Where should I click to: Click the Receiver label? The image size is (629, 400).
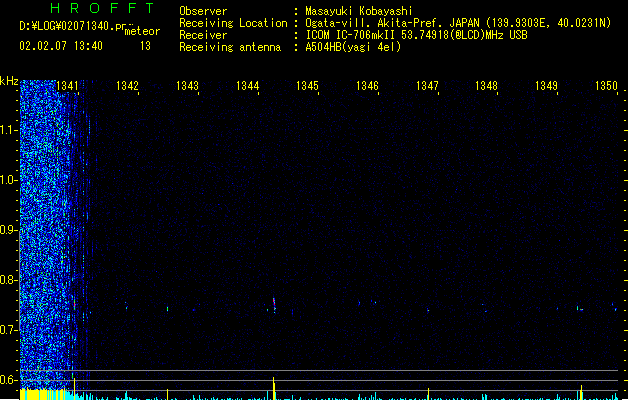[203, 35]
